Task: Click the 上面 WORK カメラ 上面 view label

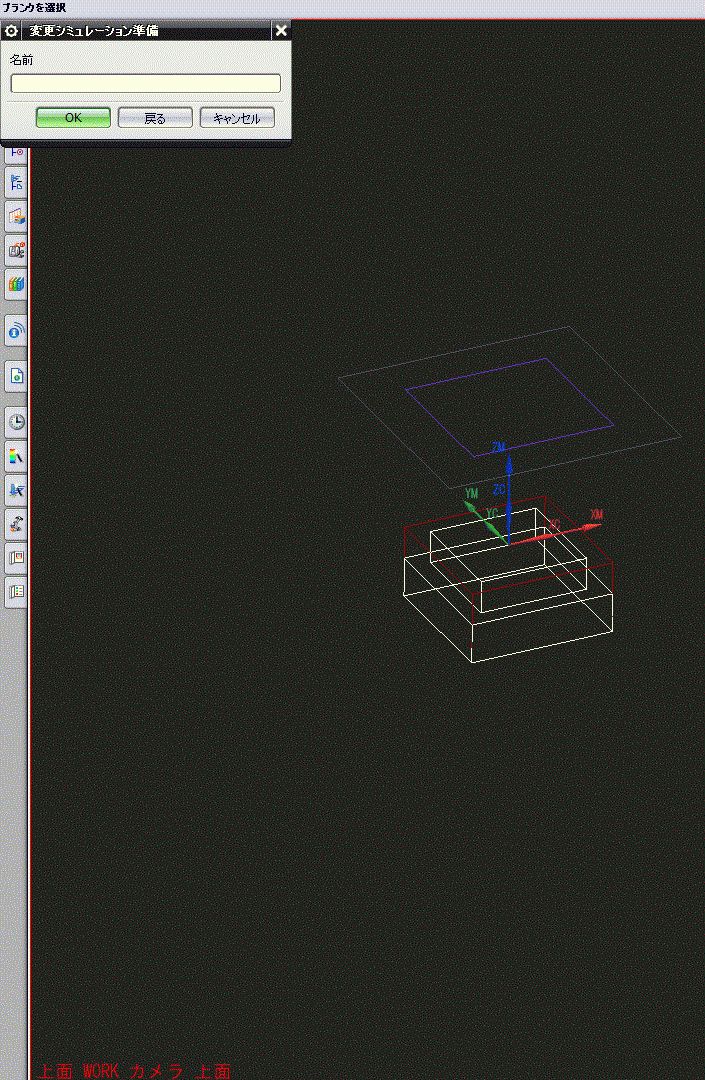Action: (x=134, y=1070)
